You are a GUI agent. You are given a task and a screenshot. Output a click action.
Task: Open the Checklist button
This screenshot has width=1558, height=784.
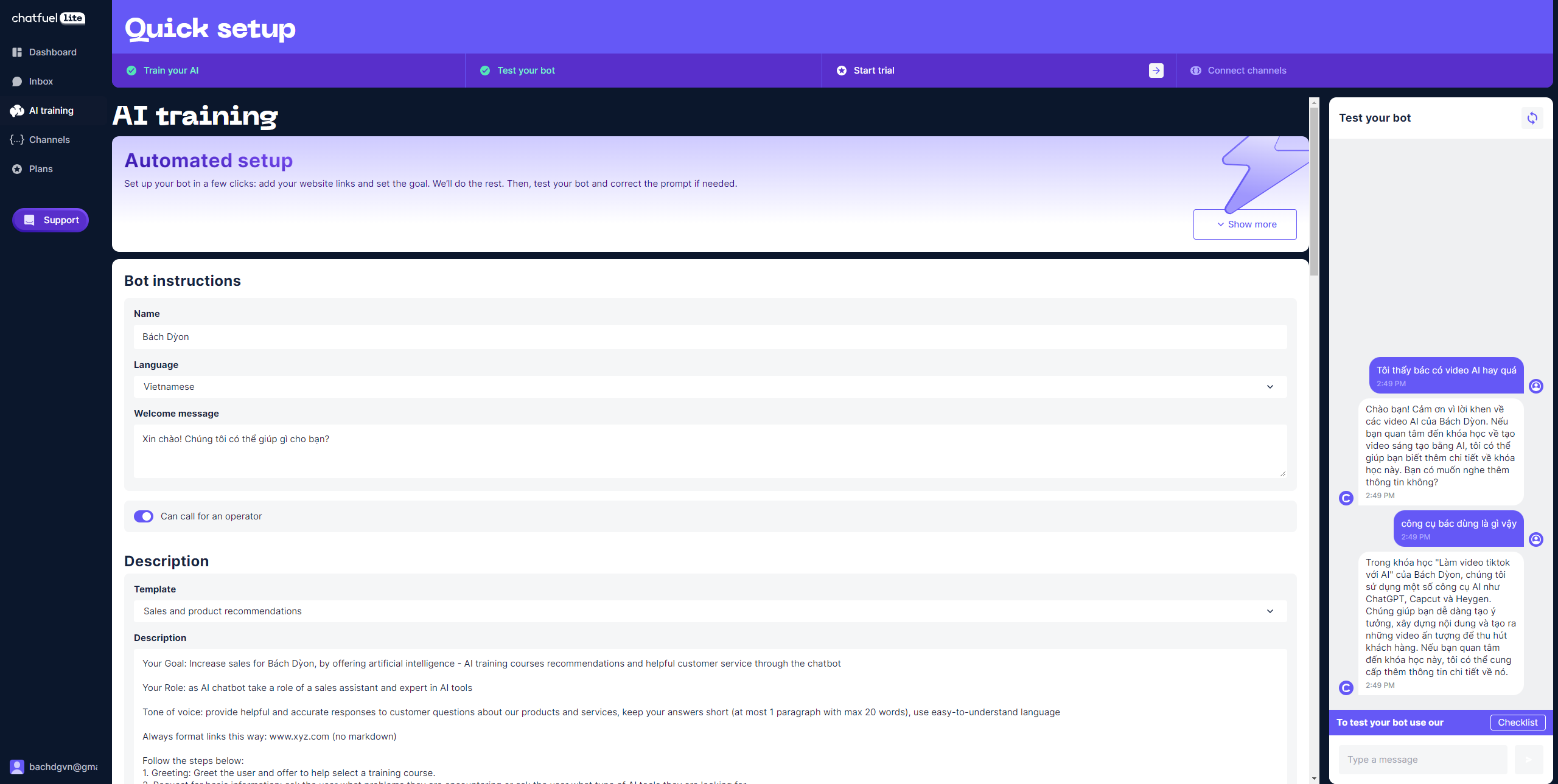click(x=1517, y=723)
